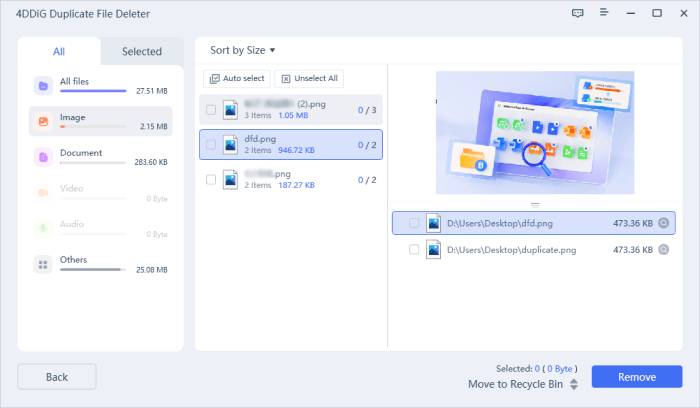Screen dimensions: 700x408
Task: Click the Document category icon
Action: (x=43, y=157)
